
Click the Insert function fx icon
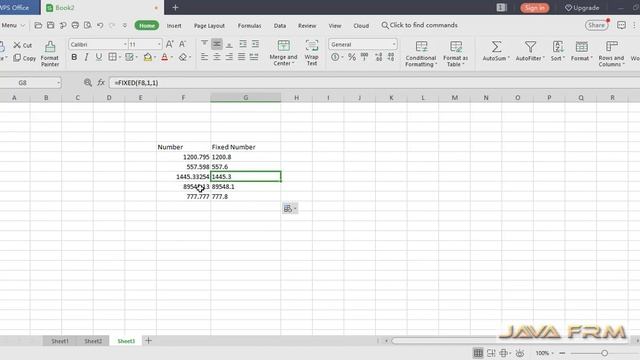(101, 82)
